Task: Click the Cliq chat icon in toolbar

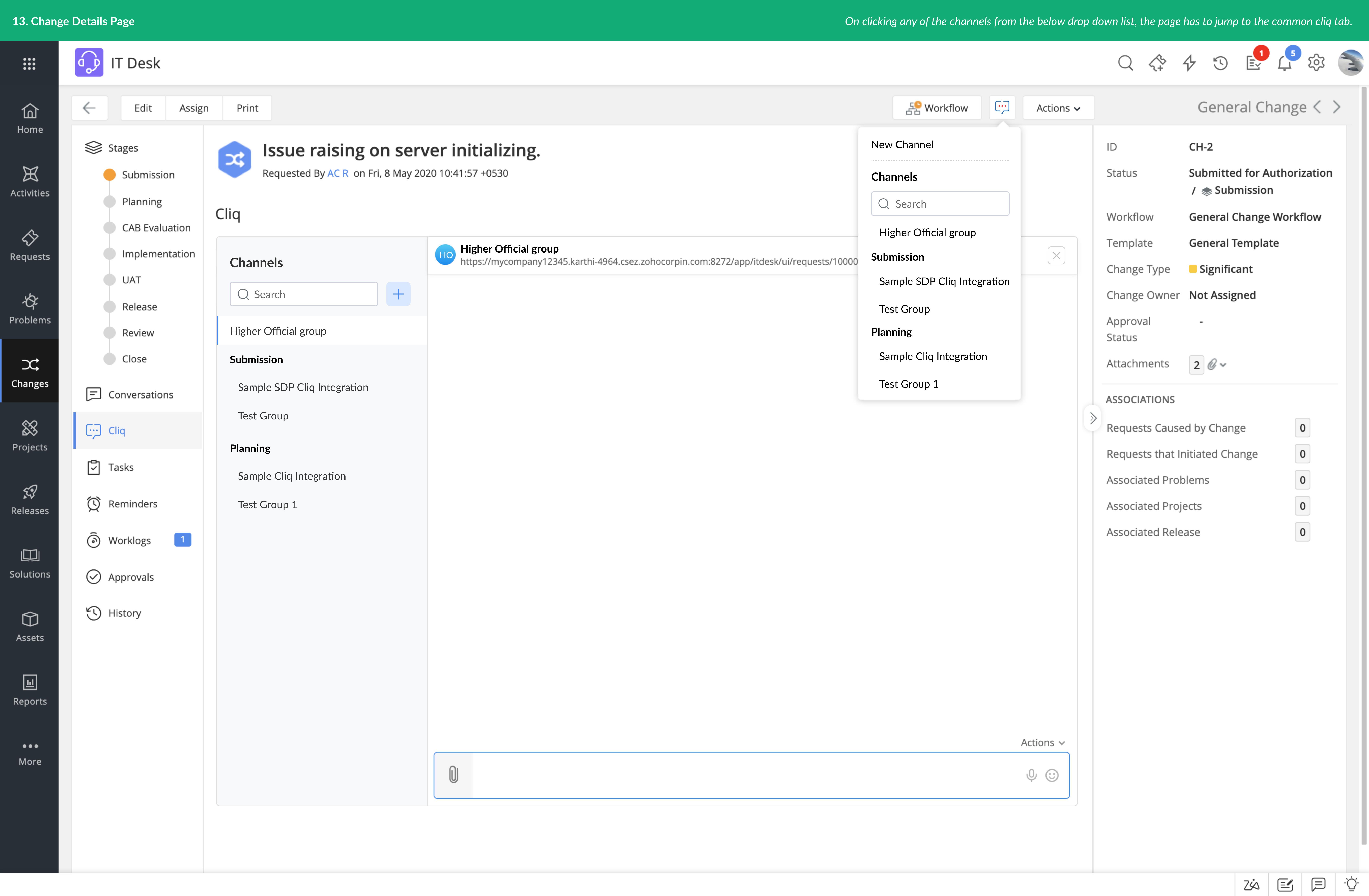Action: point(1002,108)
